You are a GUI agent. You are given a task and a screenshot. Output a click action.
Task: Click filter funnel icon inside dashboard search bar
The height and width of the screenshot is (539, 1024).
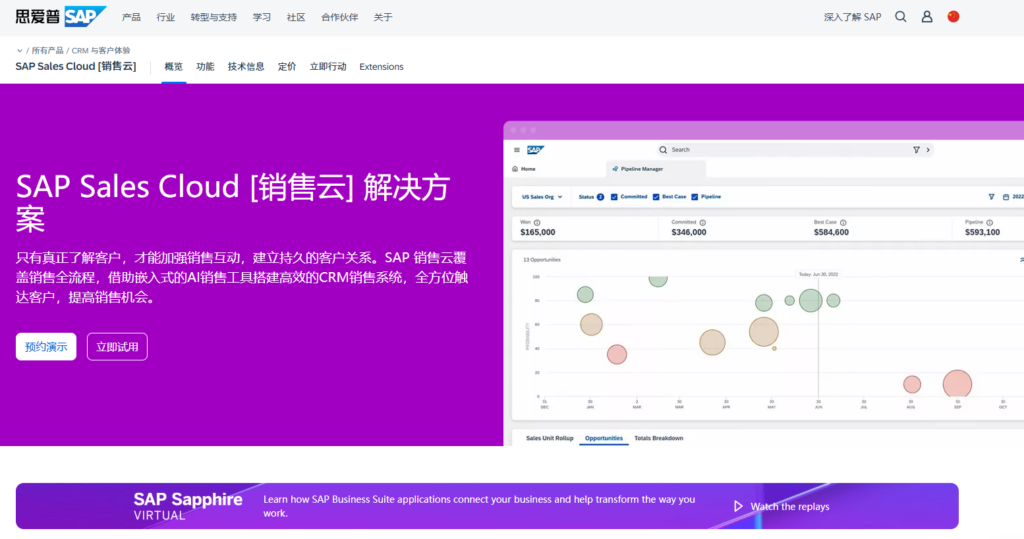tap(916, 150)
